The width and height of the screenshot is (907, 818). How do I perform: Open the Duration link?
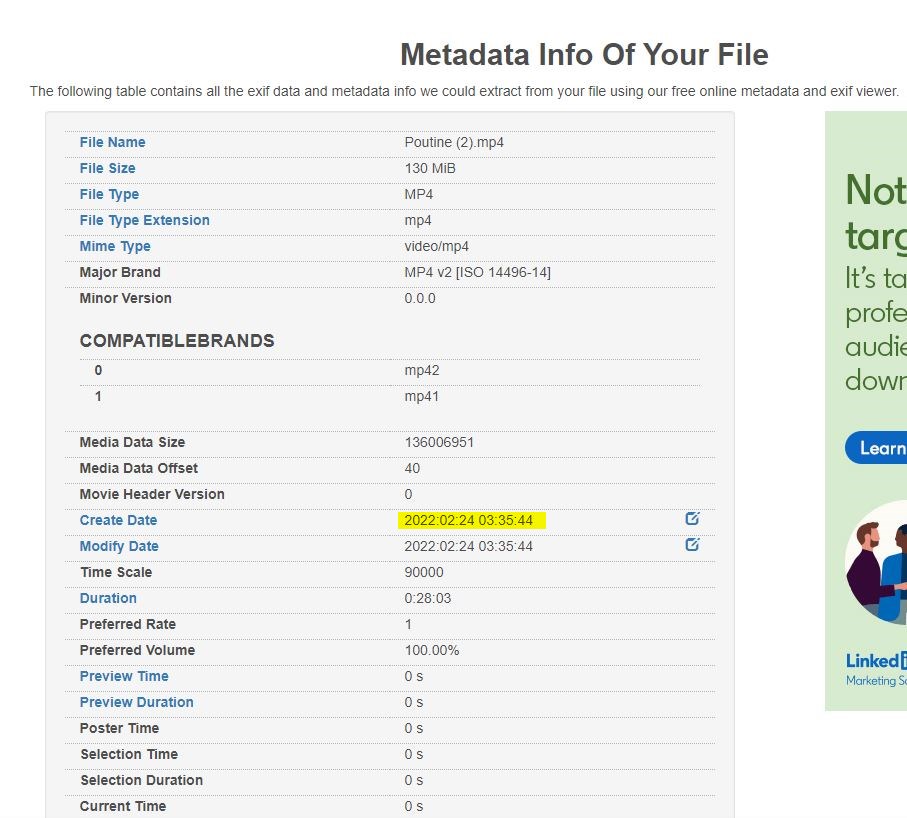(x=108, y=598)
